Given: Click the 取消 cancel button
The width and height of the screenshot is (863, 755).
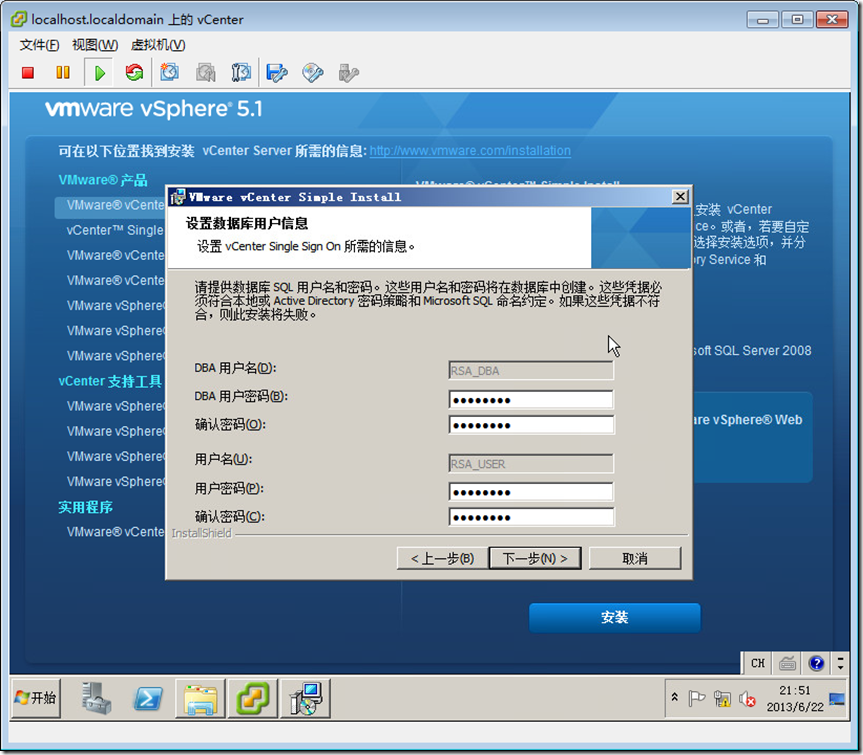Looking at the screenshot, I should coord(635,559).
